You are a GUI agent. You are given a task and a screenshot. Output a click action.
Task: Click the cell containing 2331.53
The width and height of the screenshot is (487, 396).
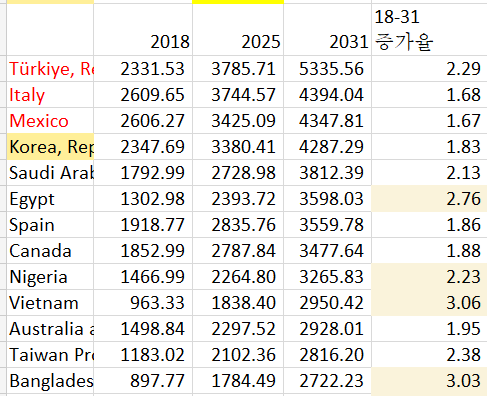click(143, 69)
